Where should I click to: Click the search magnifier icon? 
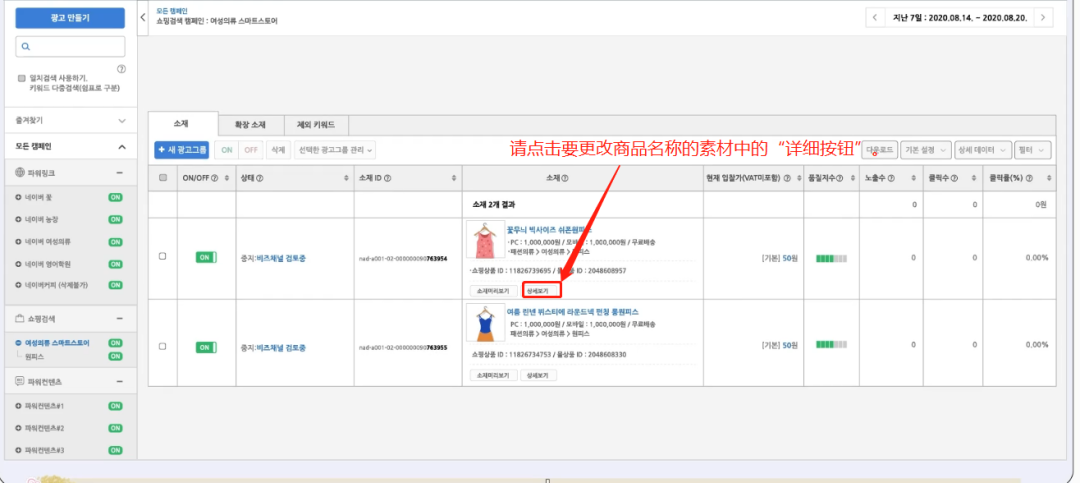point(25,47)
